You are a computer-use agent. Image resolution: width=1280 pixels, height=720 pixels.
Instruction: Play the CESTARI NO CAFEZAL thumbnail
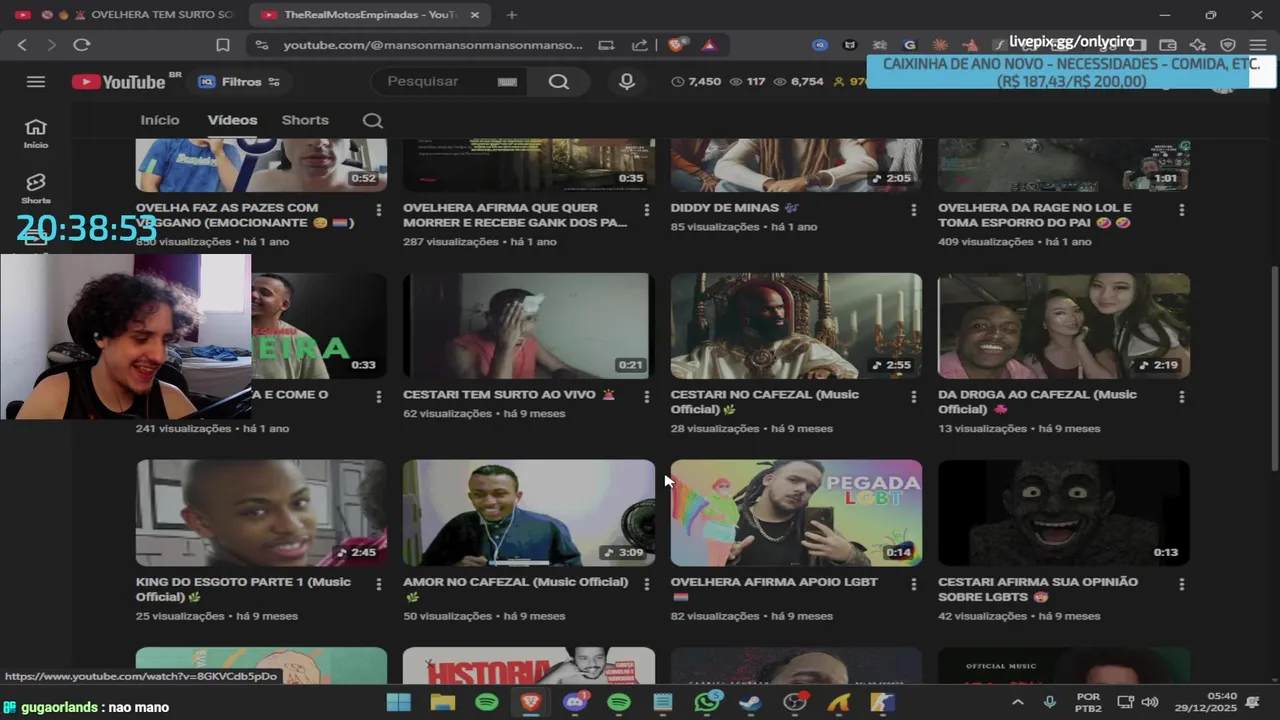point(796,326)
